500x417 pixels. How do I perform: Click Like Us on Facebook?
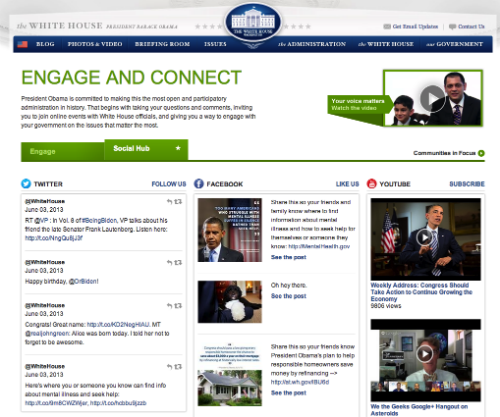(x=347, y=184)
